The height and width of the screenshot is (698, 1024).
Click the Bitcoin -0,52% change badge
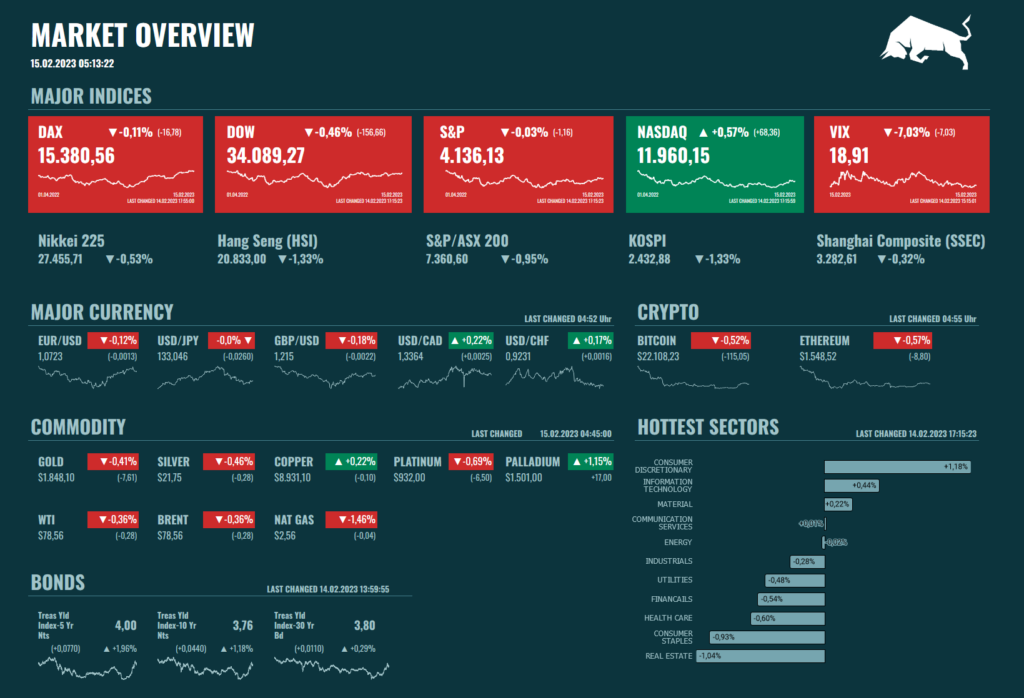tap(721, 340)
